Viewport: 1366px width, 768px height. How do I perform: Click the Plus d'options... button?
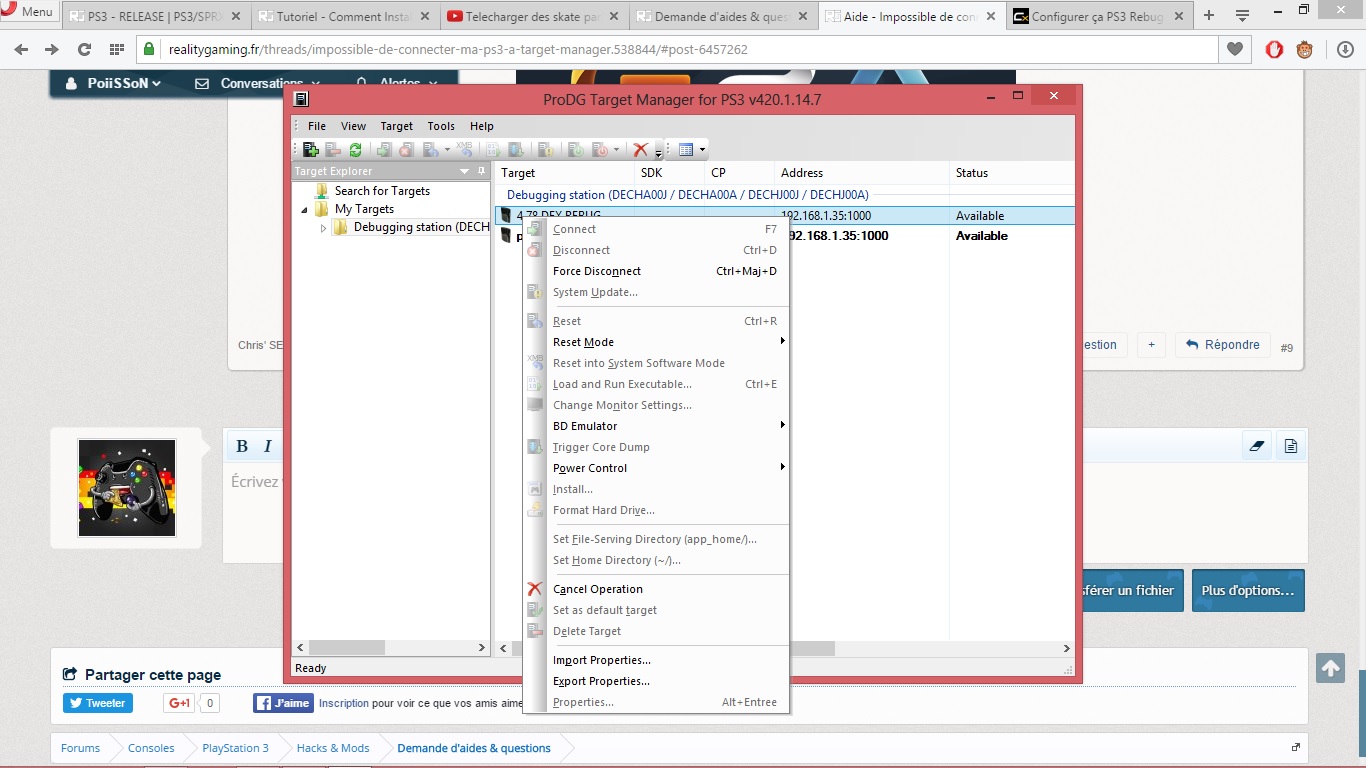1248,591
